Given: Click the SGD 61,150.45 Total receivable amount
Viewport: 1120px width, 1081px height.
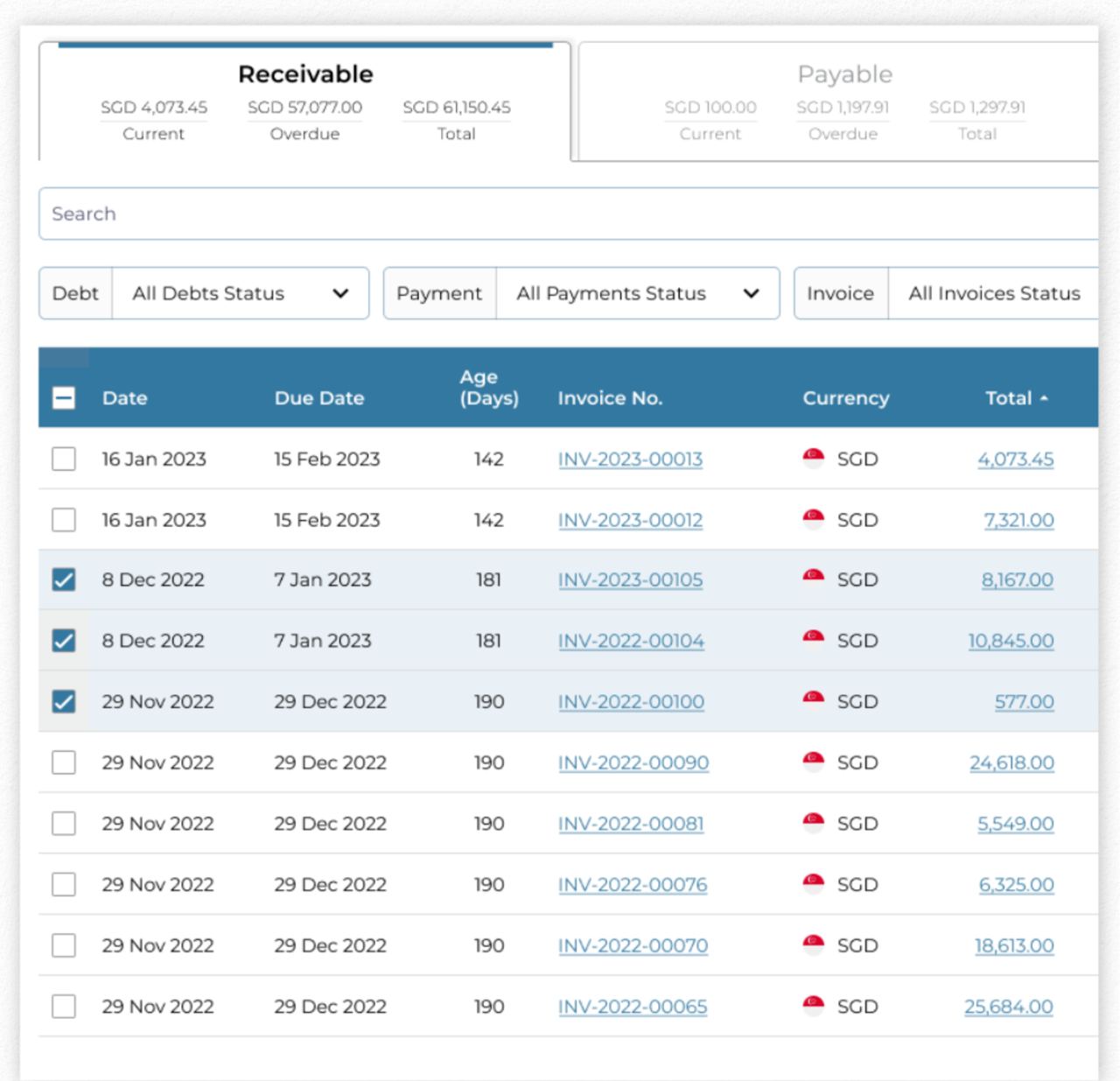Looking at the screenshot, I should pos(456,108).
